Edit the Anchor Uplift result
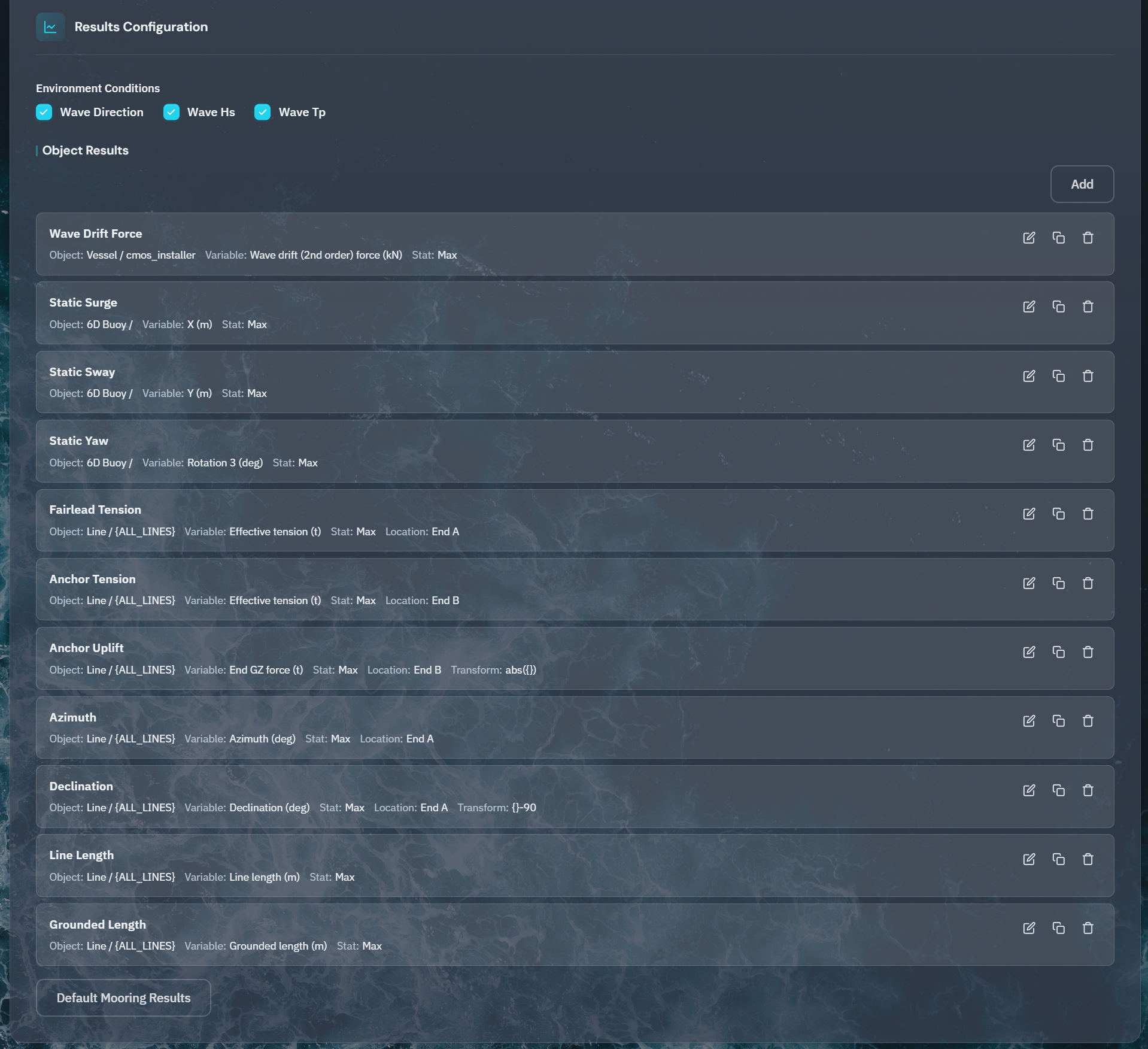1148x1049 pixels. [1029, 652]
